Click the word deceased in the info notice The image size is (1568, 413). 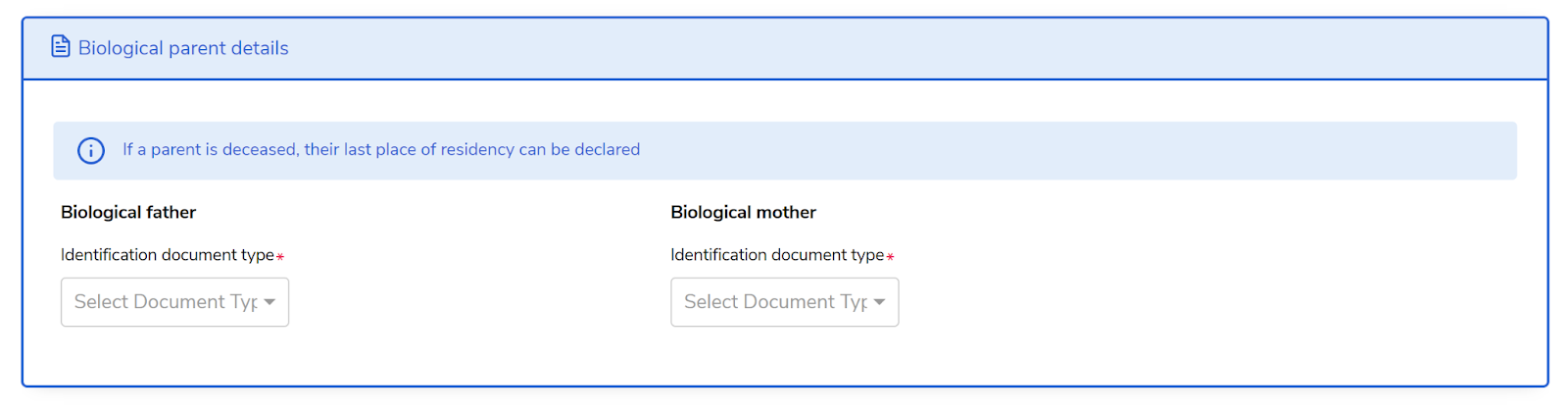coord(260,149)
